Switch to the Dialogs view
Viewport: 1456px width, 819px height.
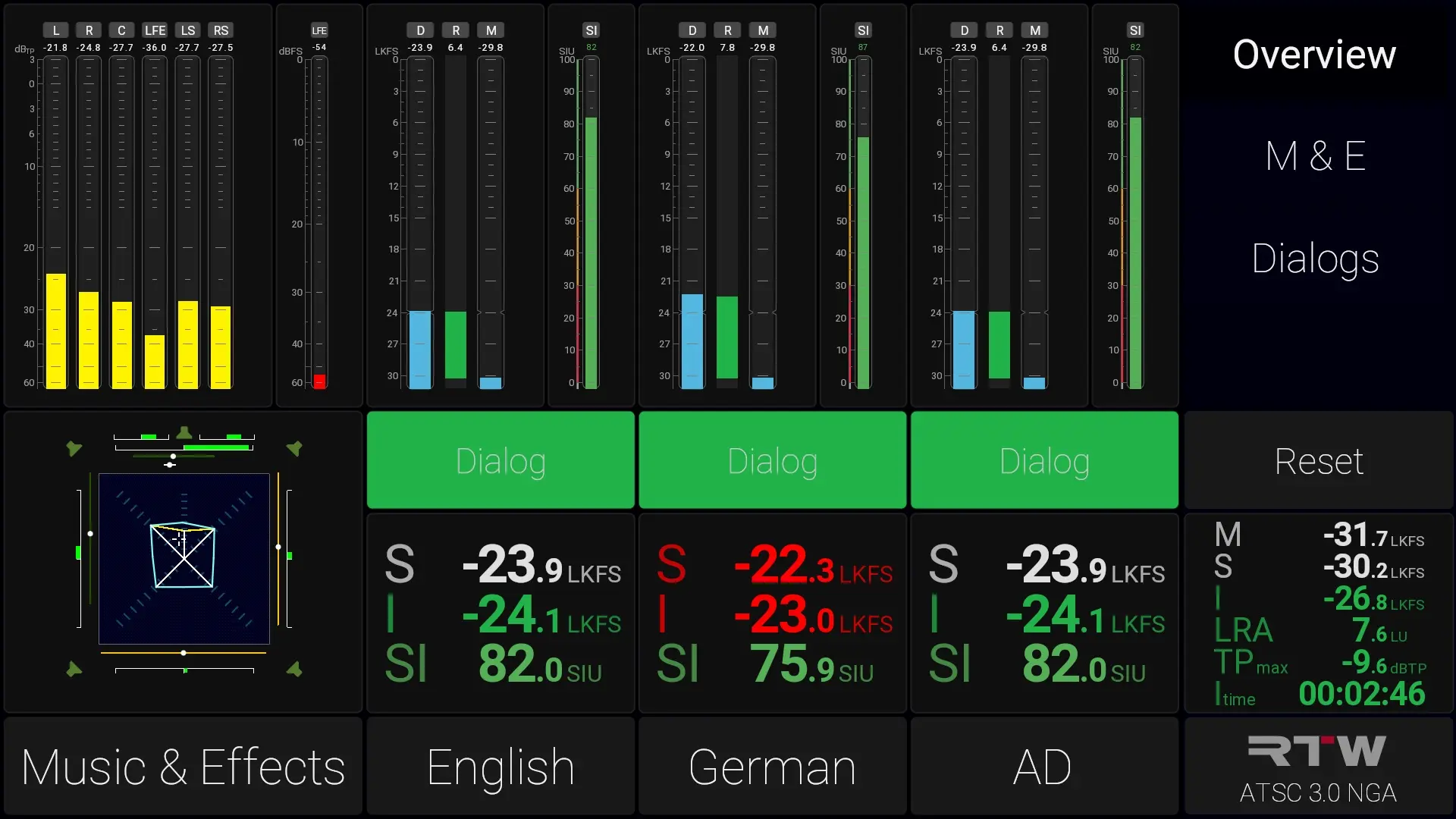point(1316,259)
